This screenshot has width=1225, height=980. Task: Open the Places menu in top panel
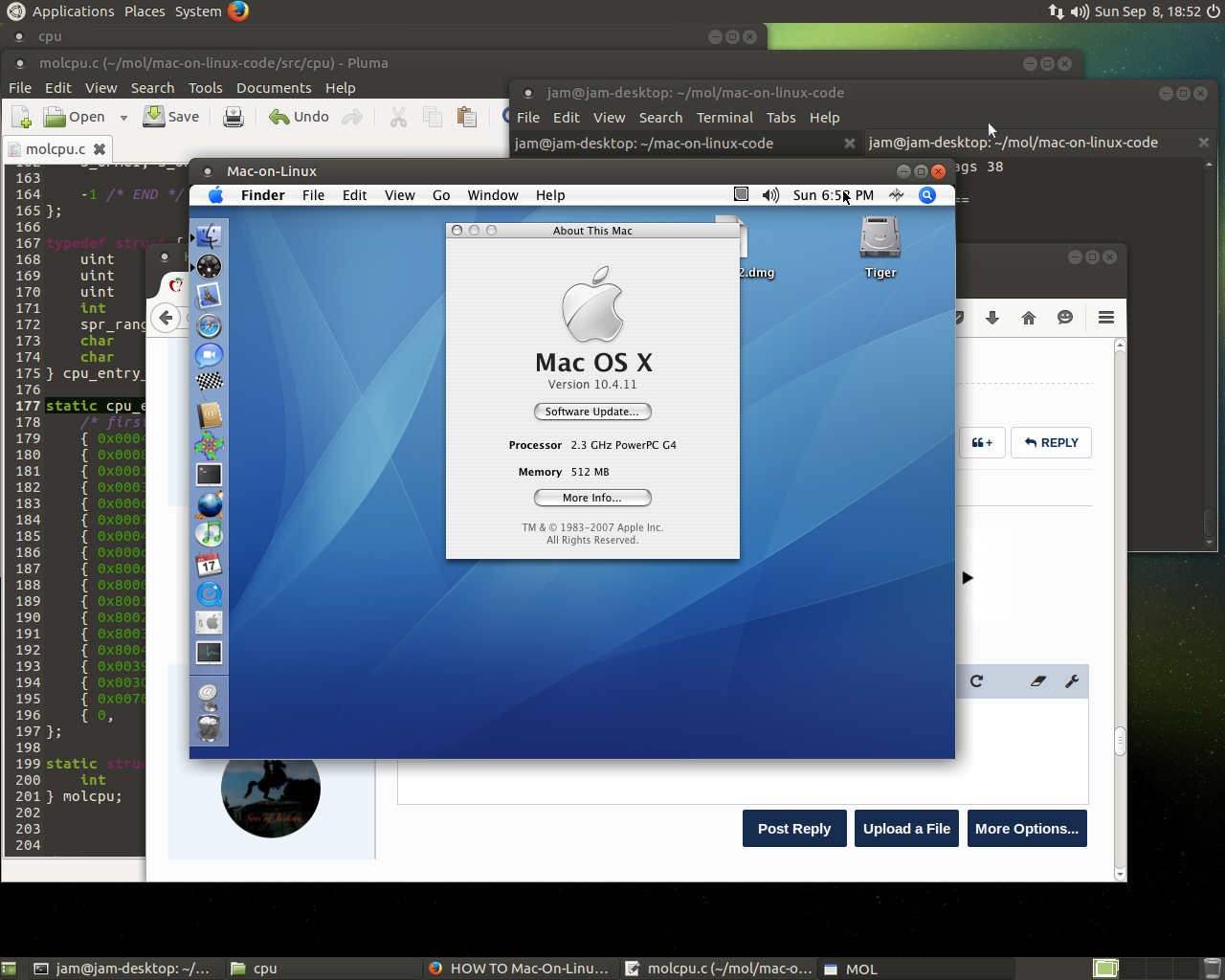click(x=145, y=11)
